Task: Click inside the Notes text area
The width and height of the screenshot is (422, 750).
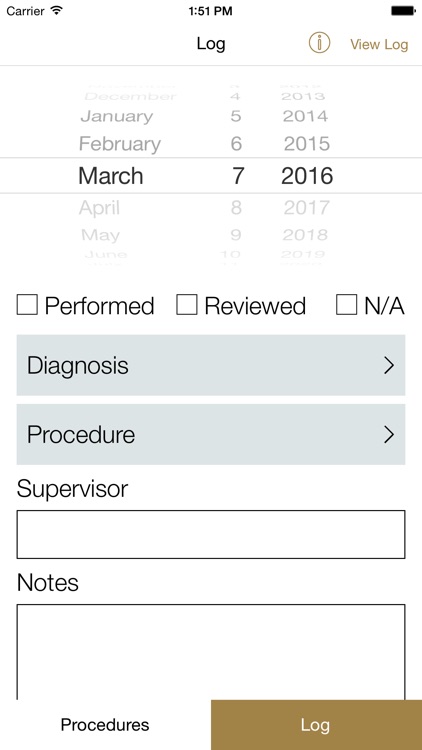Action: pos(211,652)
